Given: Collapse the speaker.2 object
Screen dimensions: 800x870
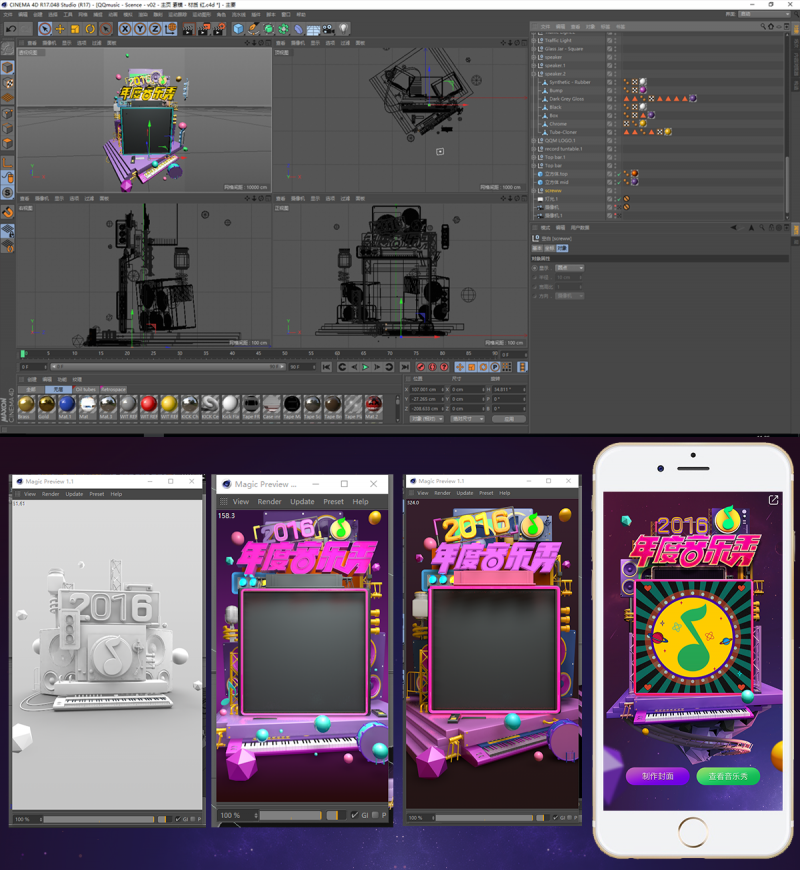Looking at the screenshot, I should (534, 74).
